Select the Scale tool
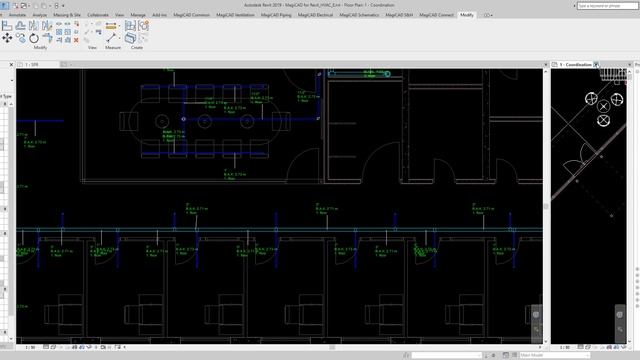 point(68,32)
